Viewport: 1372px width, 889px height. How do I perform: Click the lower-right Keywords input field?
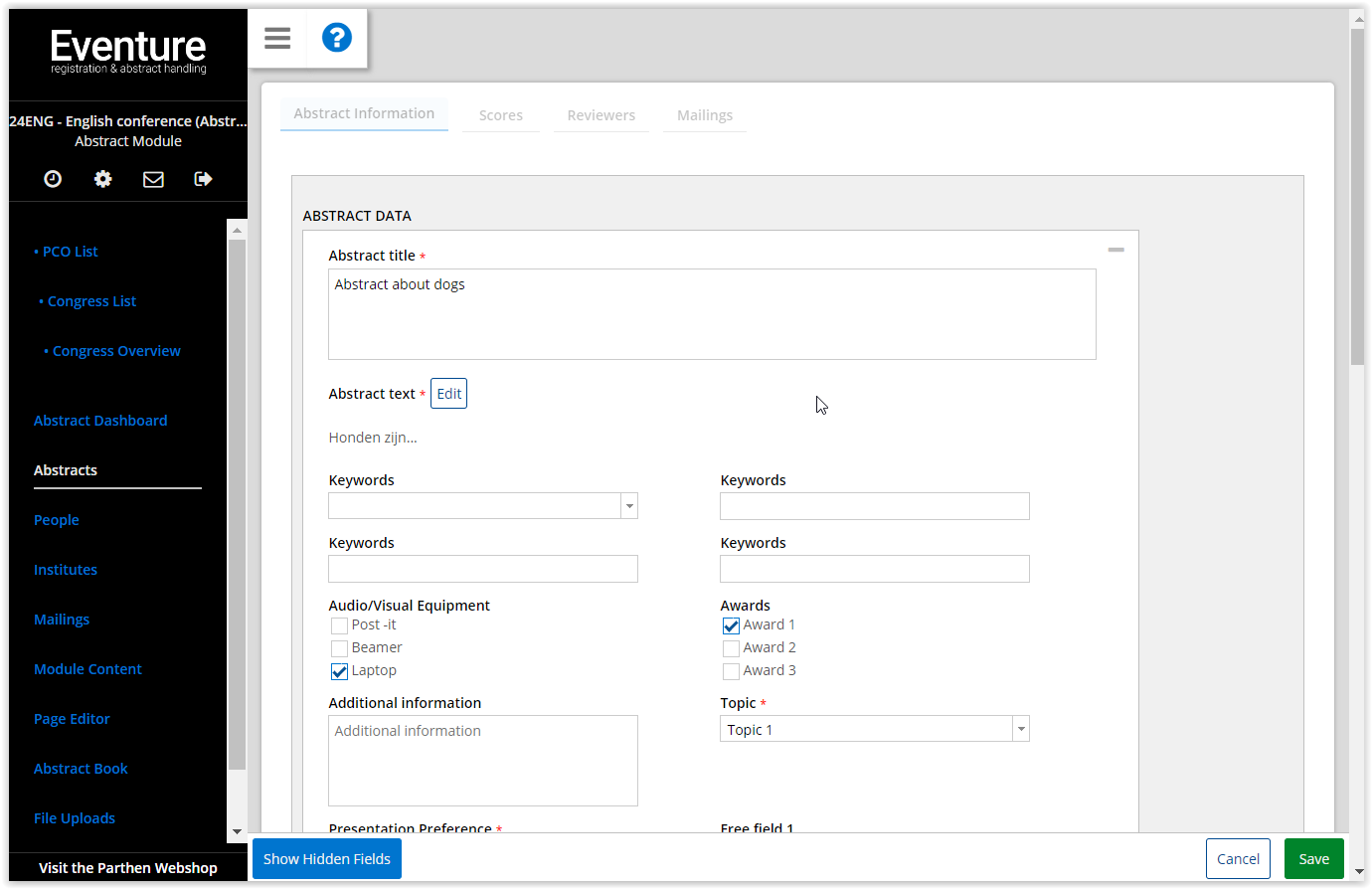875,569
